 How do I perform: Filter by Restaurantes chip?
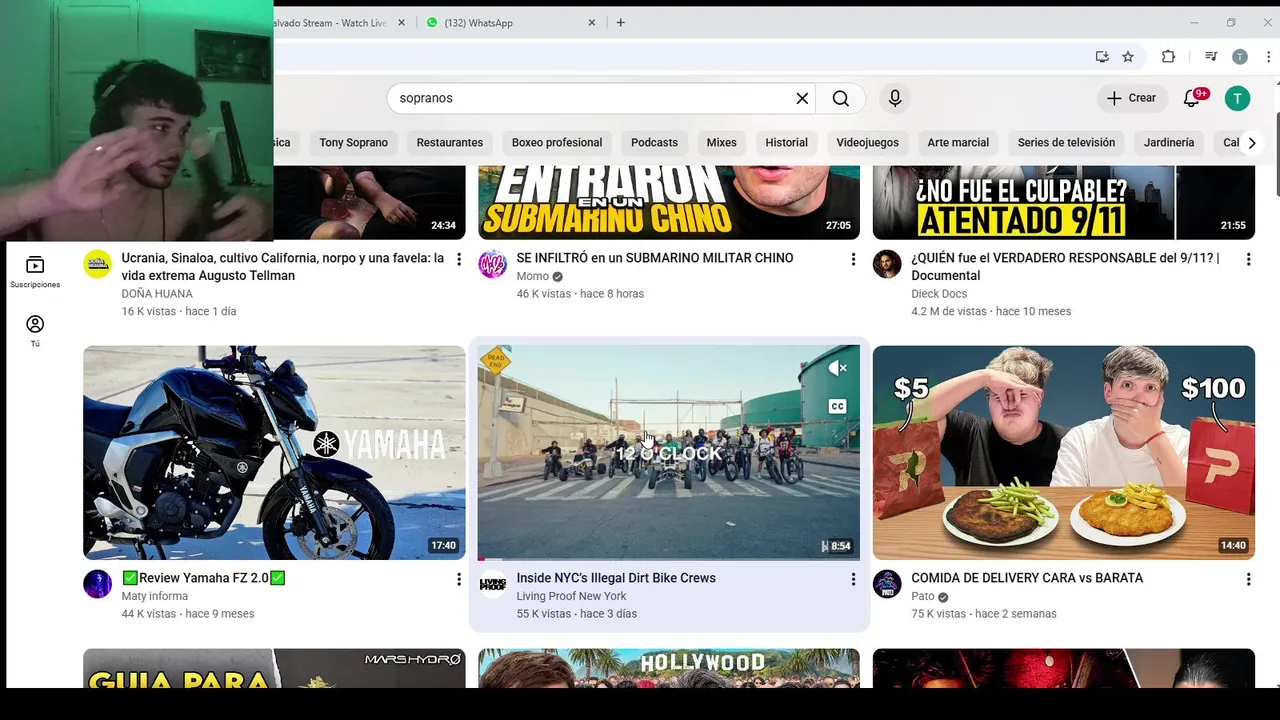[x=450, y=142]
